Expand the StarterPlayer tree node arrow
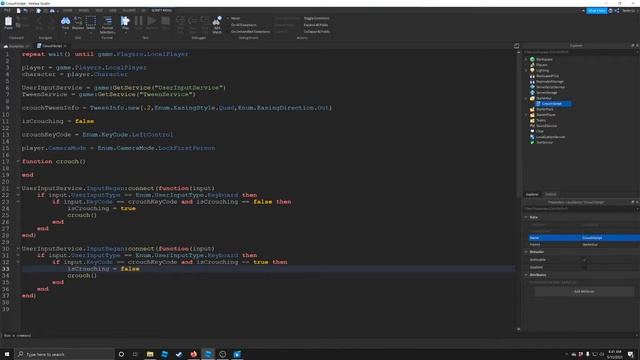 tap(526, 115)
